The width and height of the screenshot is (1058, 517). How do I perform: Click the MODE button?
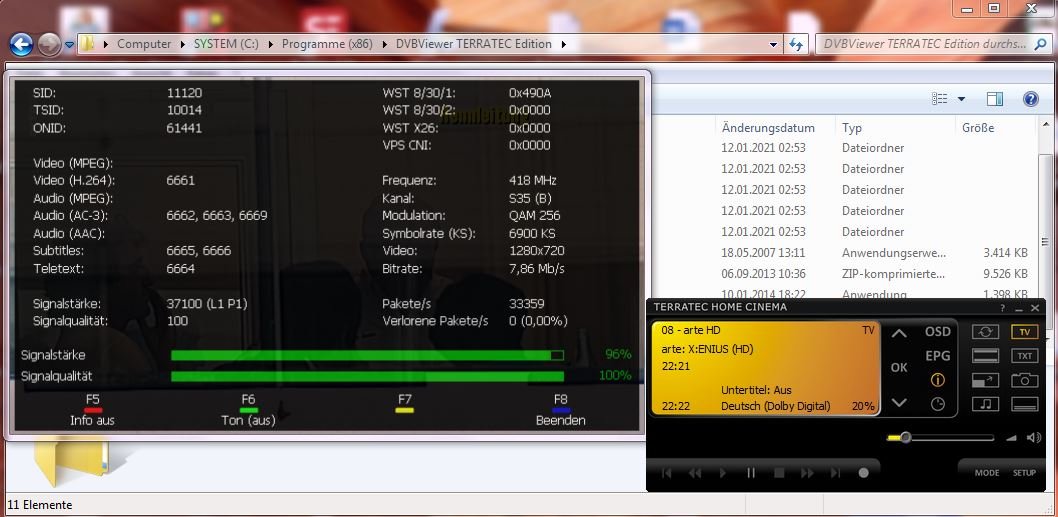[x=987, y=473]
